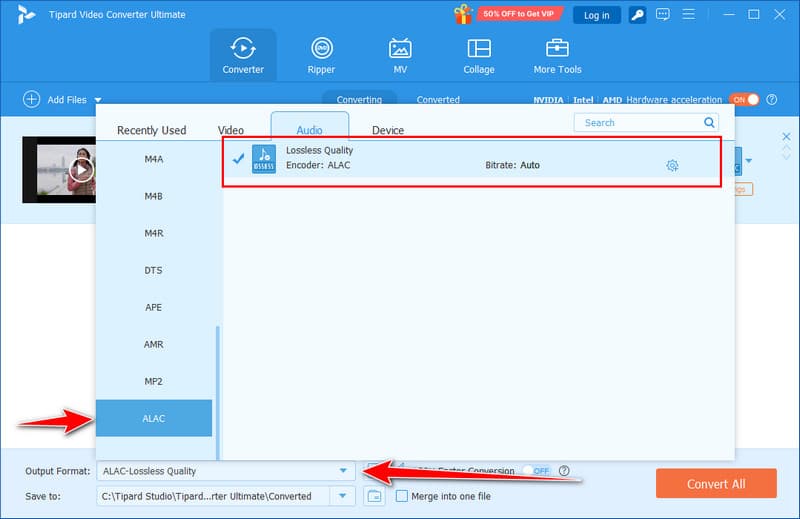
Task: Select the Lossless Quality ALAC preset
Action: coord(472,161)
